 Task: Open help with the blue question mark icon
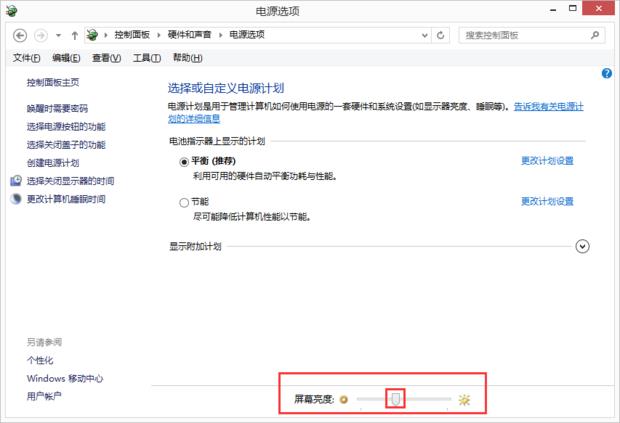pyautogui.click(x=607, y=74)
